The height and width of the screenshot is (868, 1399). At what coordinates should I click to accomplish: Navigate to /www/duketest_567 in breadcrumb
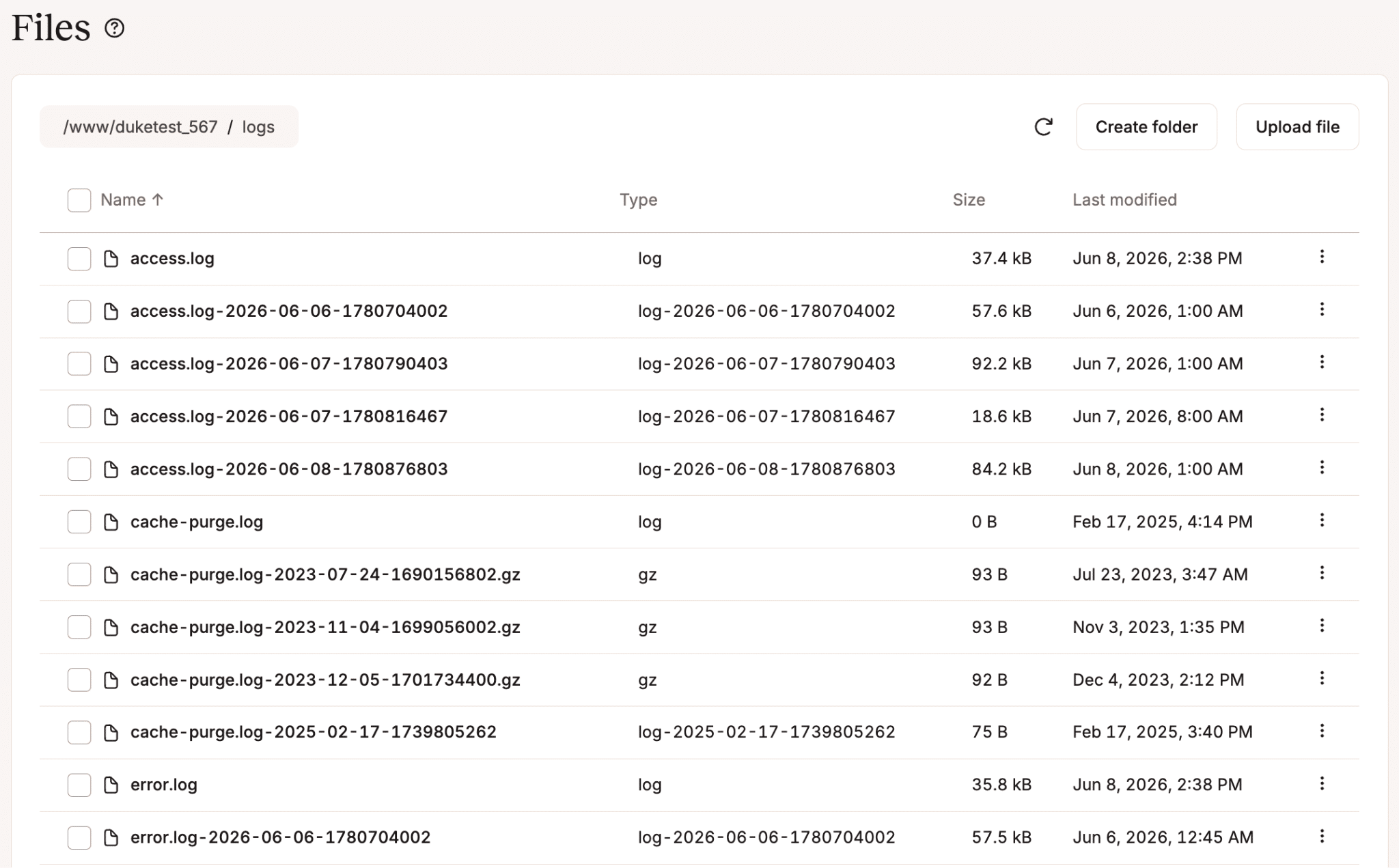pyautogui.click(x=140, y=127)
